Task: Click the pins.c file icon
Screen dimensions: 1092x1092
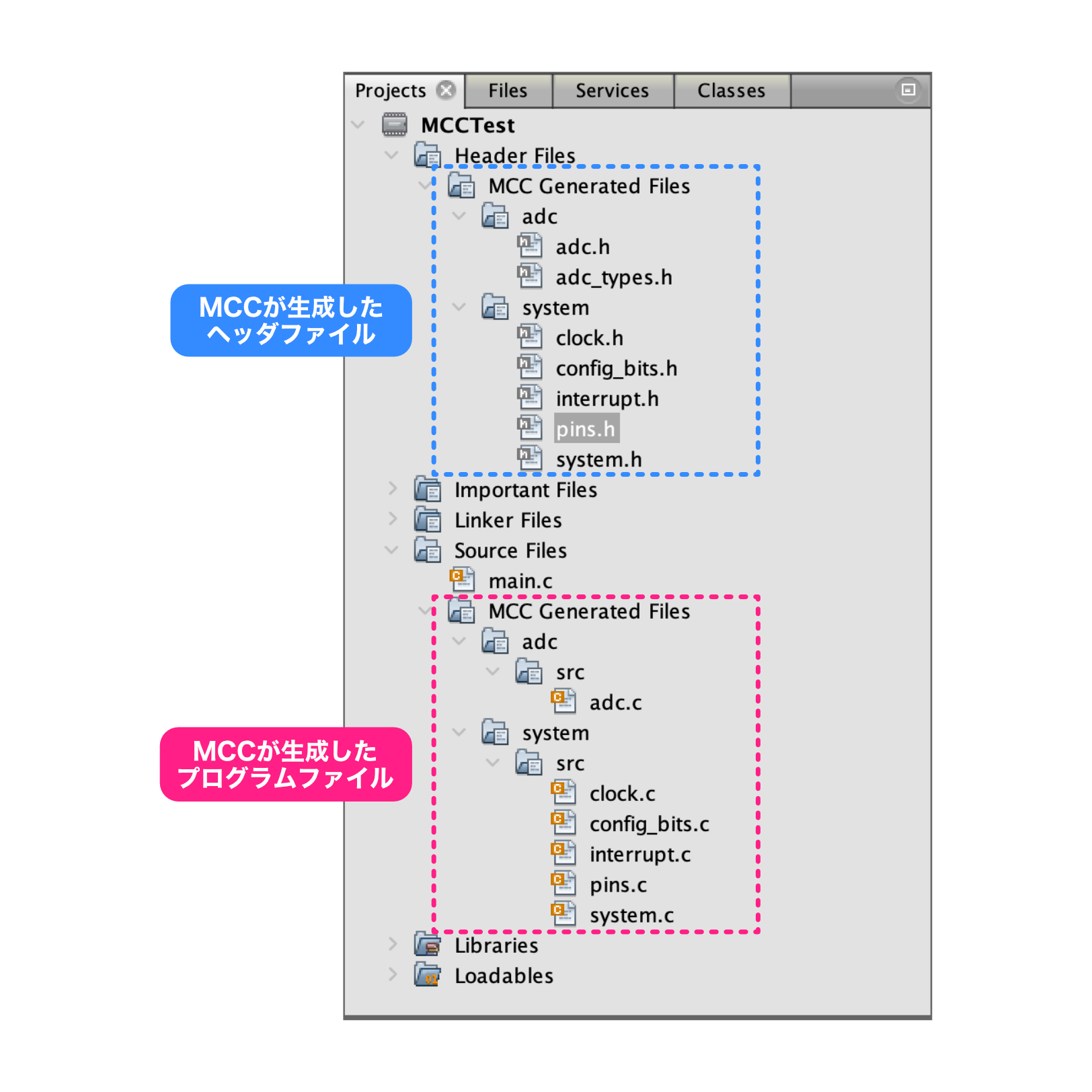Action: click(563, 884)
